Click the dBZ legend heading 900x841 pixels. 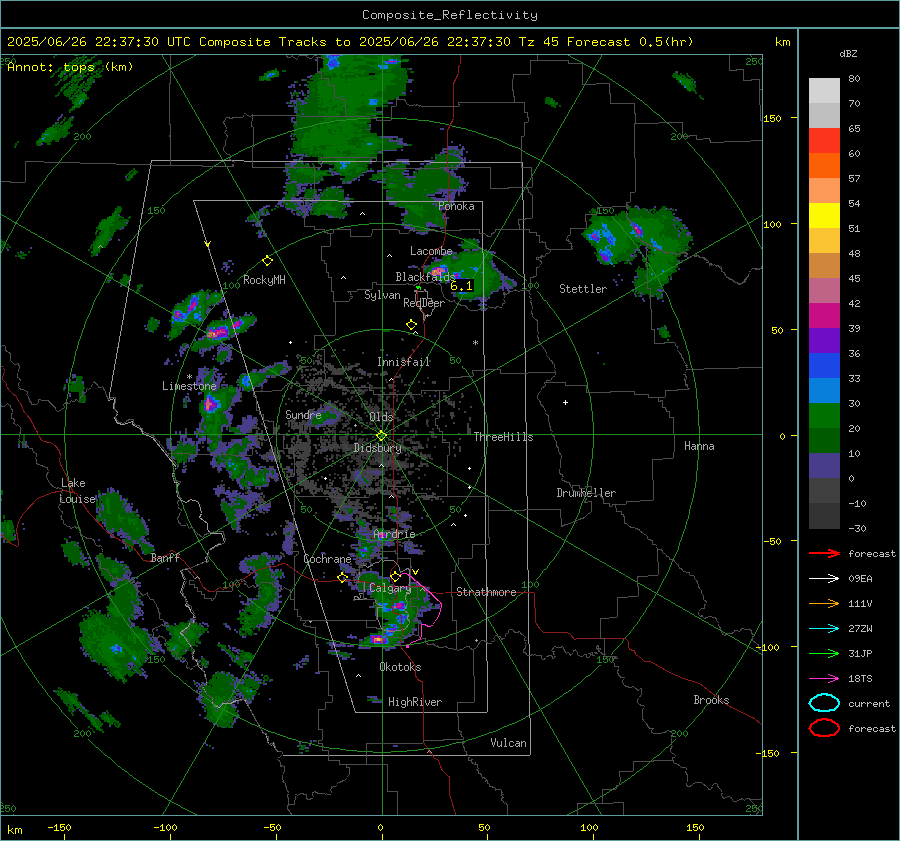[848, 53]
